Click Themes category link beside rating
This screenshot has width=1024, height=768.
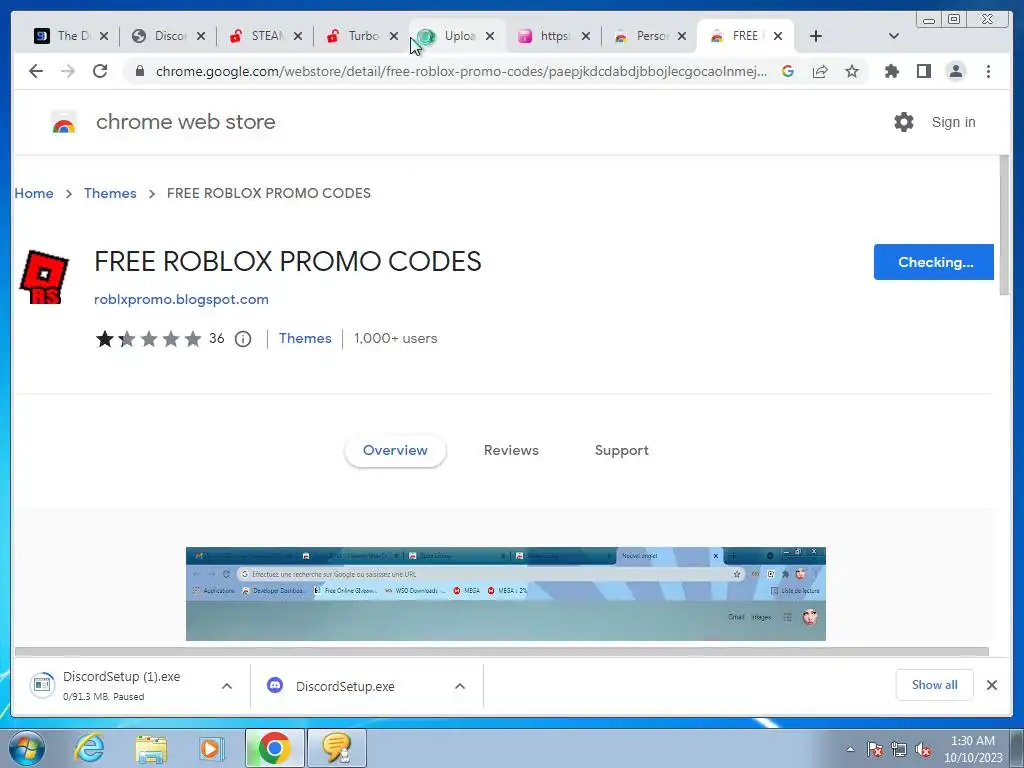coord(305,339)
